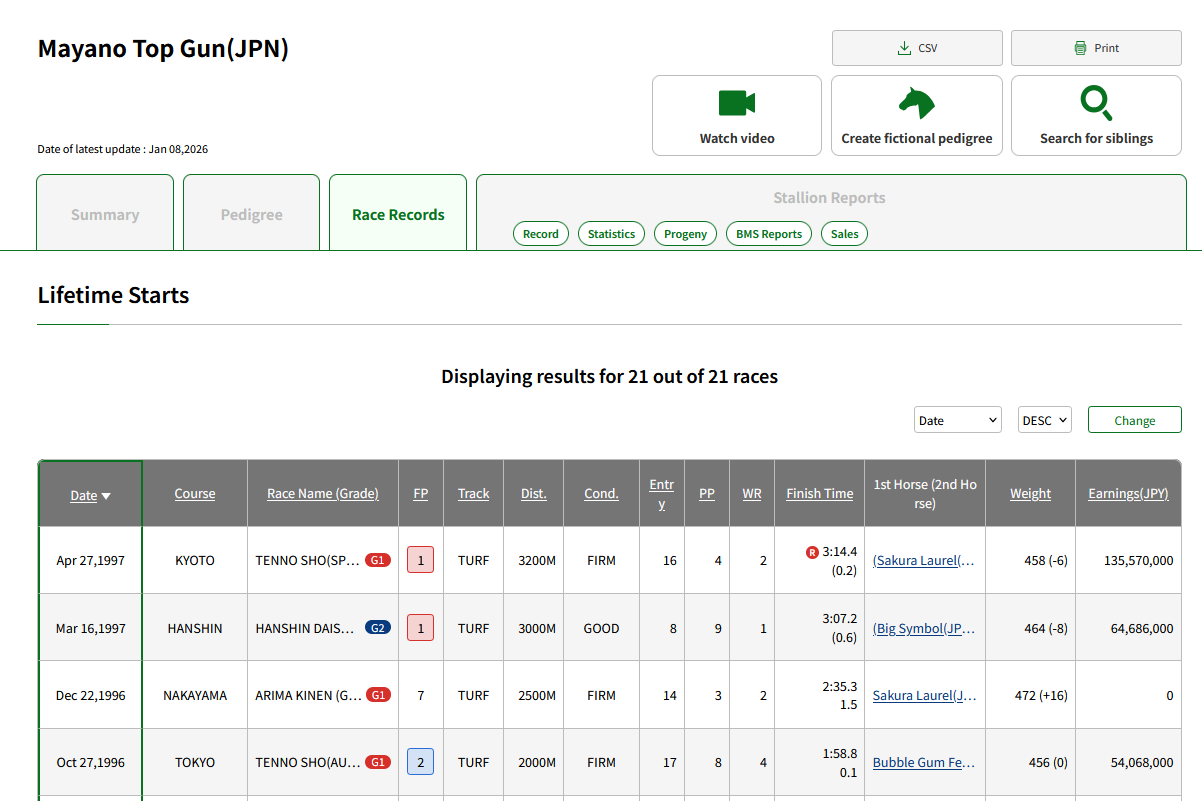Sort table by Entry column header
This screenshot has width=1202, height=801.
662,493
